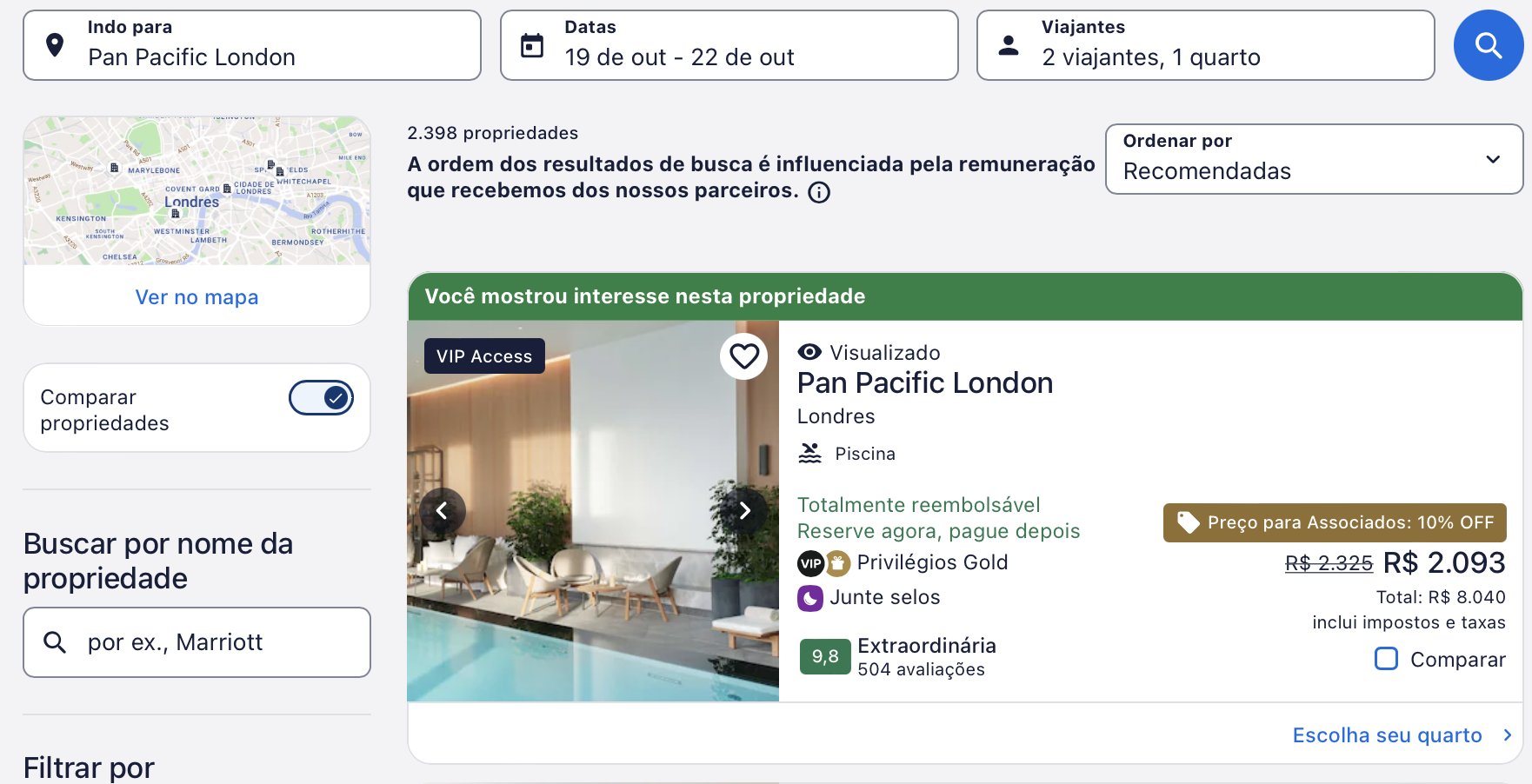Click the location pin icon in Indo para
Screen dimensions: 1532x784
coord(55,45)
